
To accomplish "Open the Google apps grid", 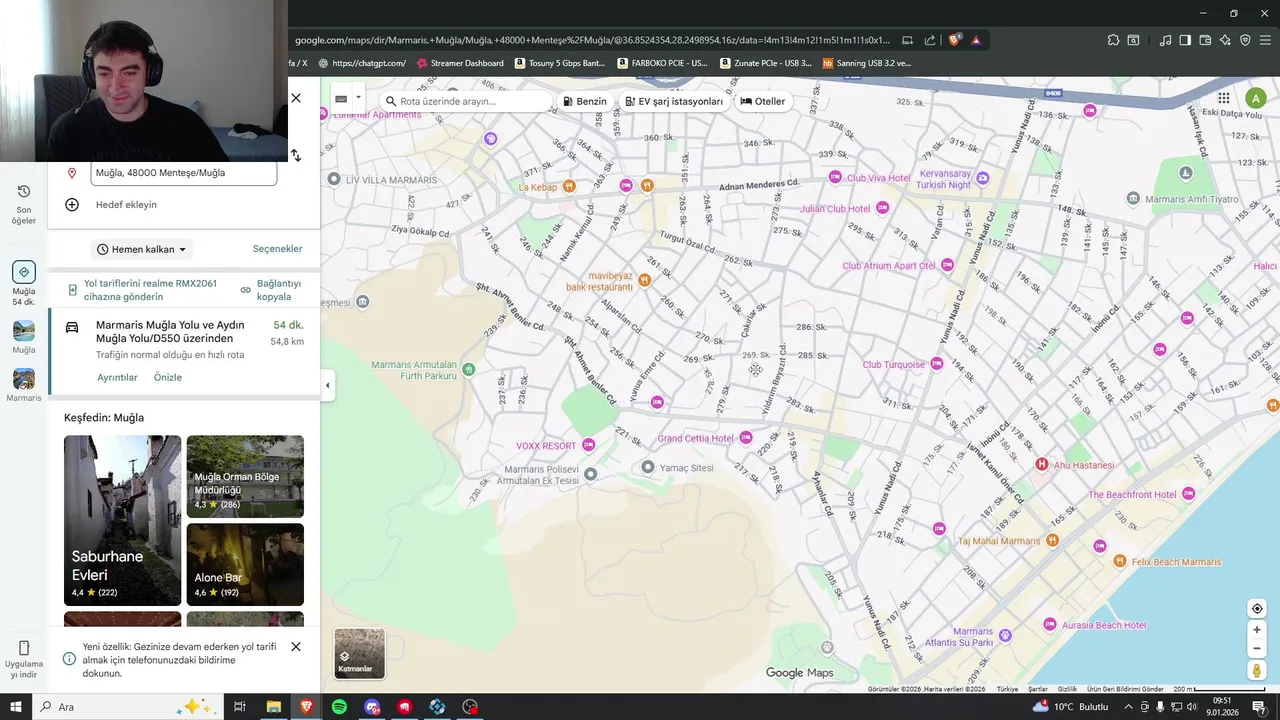I will coord(1224,98).
